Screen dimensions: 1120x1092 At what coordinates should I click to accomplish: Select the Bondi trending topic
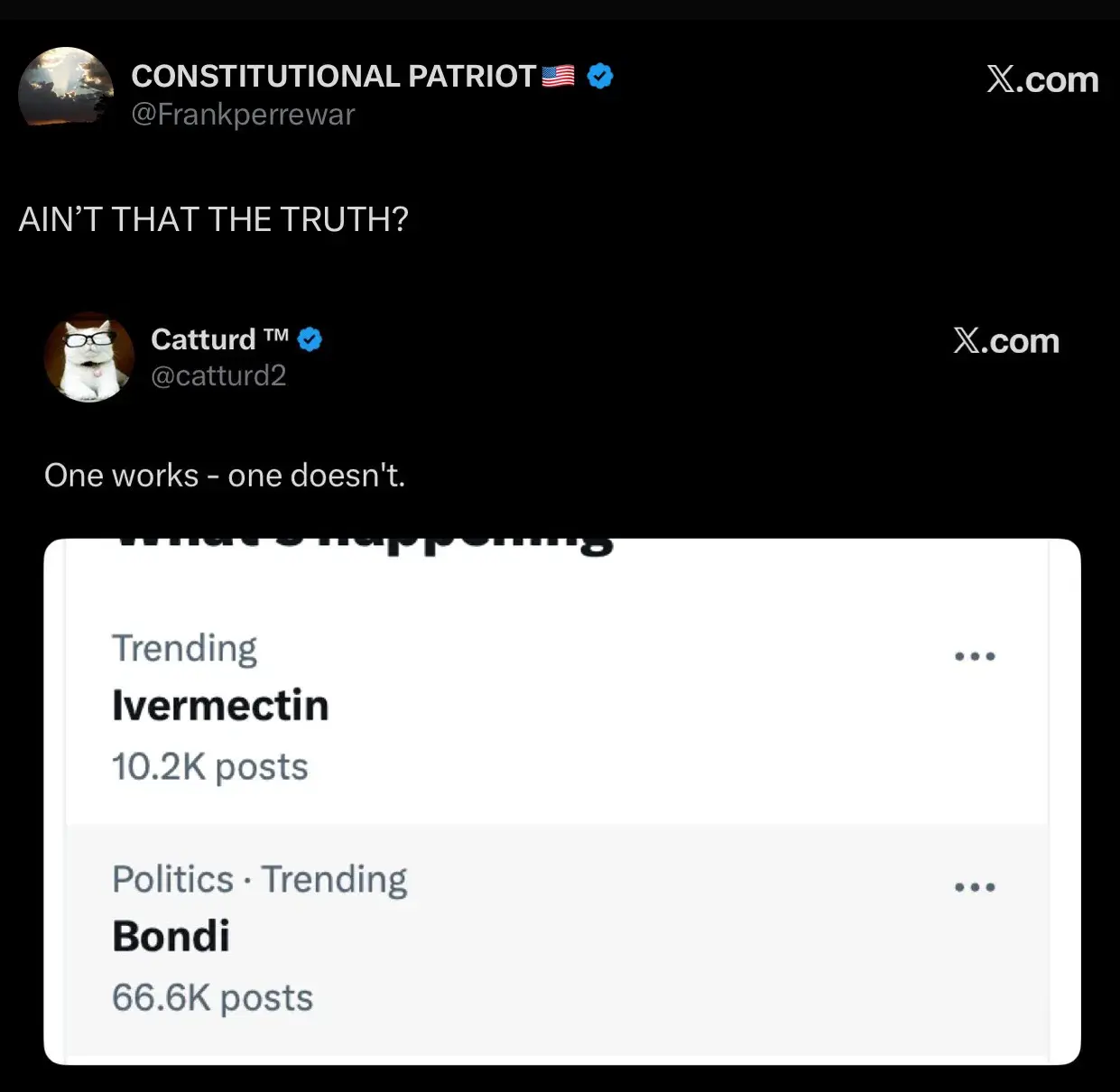point(171,936)
